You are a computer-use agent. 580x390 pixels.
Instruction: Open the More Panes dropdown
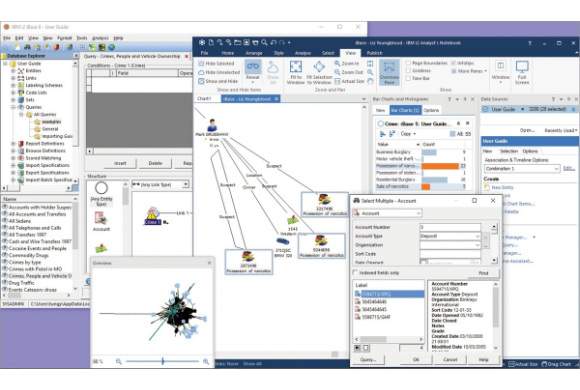[x=469, y=71]
